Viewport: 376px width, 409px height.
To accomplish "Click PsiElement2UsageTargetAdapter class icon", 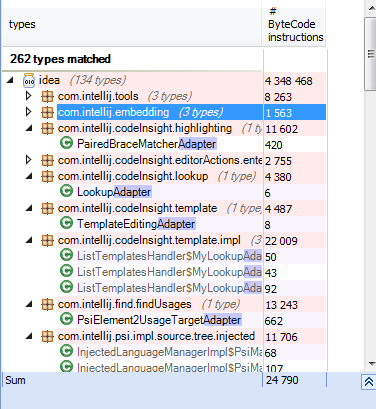I will click(x=66, y=319).
